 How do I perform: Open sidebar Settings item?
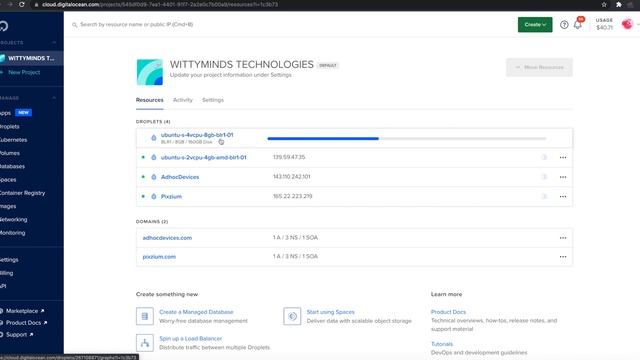pos(9,260)
